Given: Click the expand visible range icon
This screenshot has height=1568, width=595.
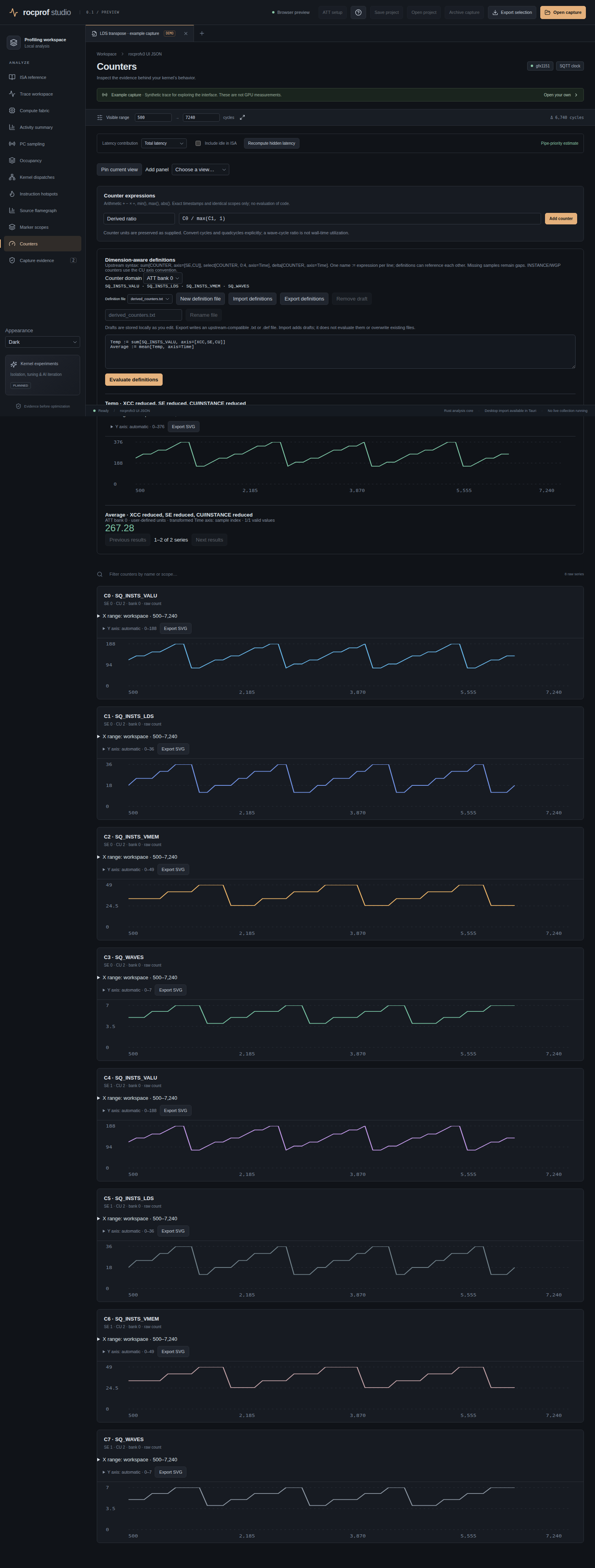Looking at the screenshot, I should 242,117.
